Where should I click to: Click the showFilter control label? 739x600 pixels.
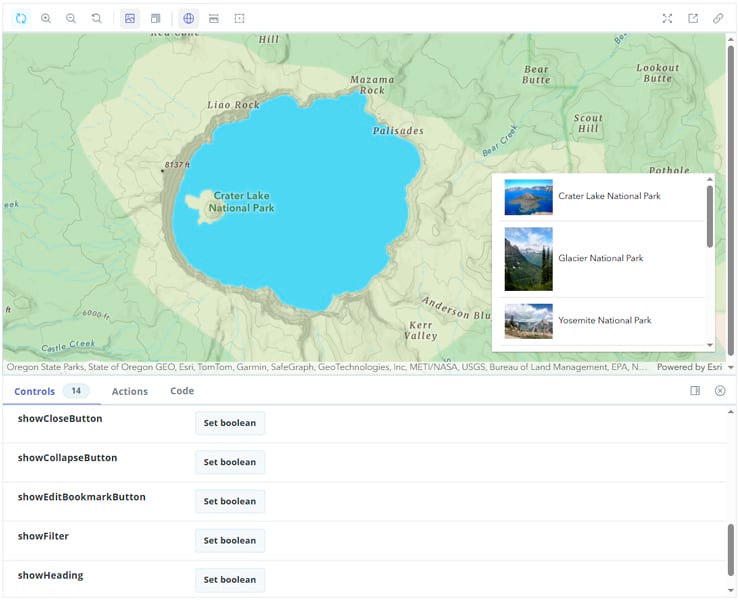coord(43,536)
